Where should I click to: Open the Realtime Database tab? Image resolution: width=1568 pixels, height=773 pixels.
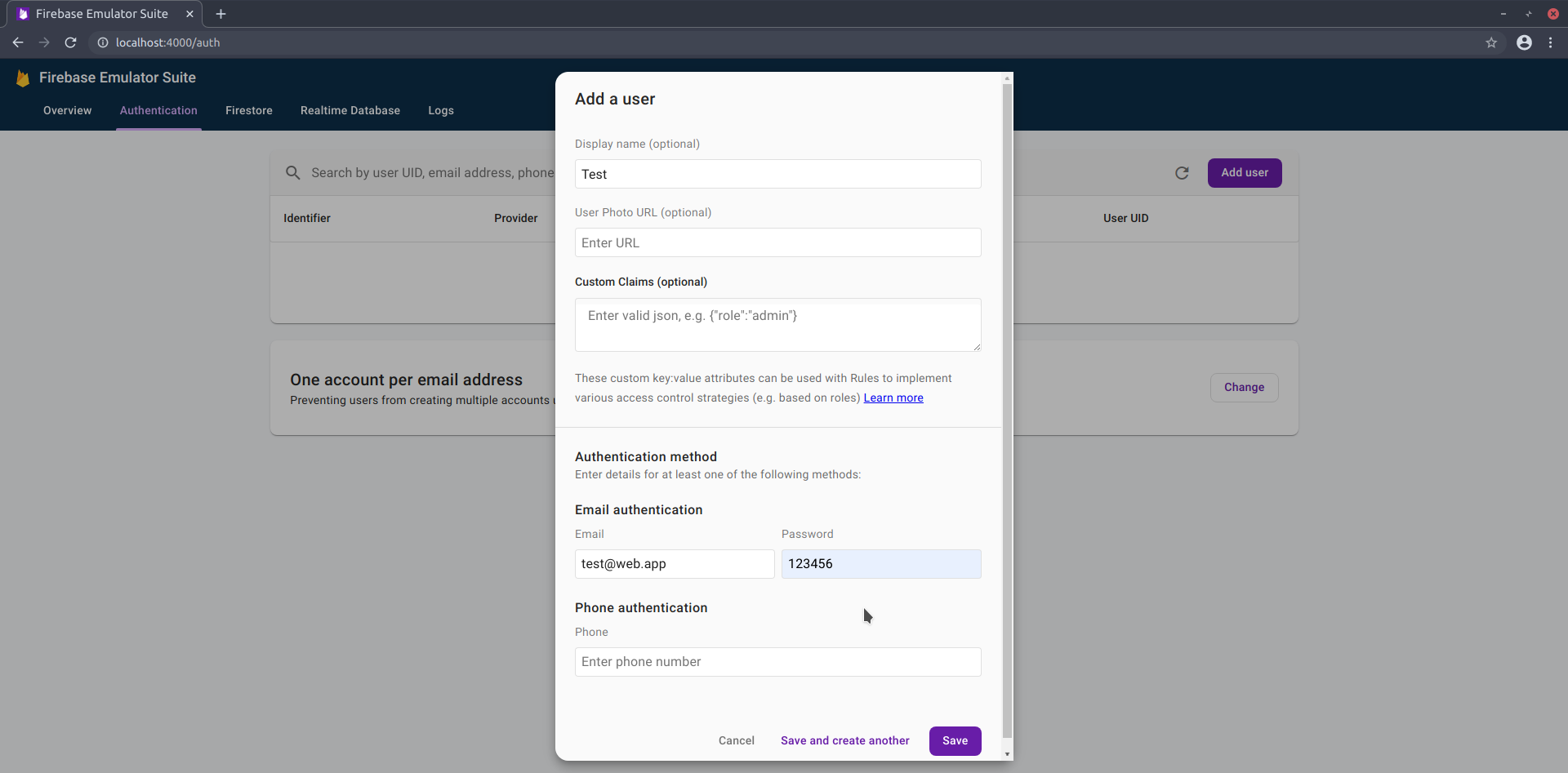coord(350,110)
